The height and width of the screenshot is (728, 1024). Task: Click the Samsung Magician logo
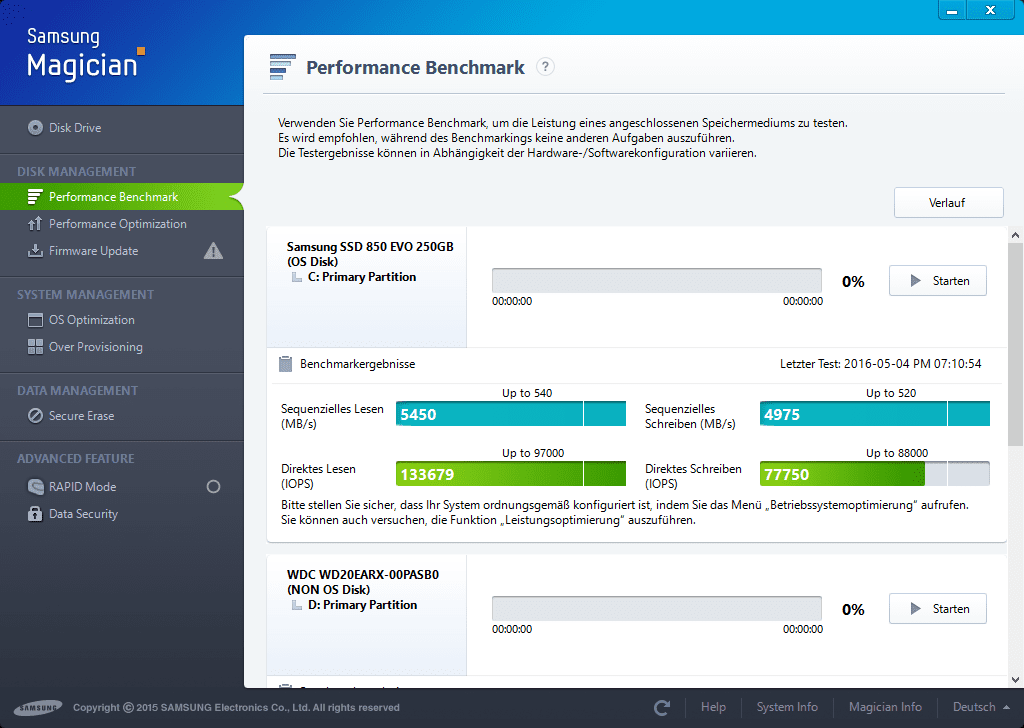coord(85,54)
